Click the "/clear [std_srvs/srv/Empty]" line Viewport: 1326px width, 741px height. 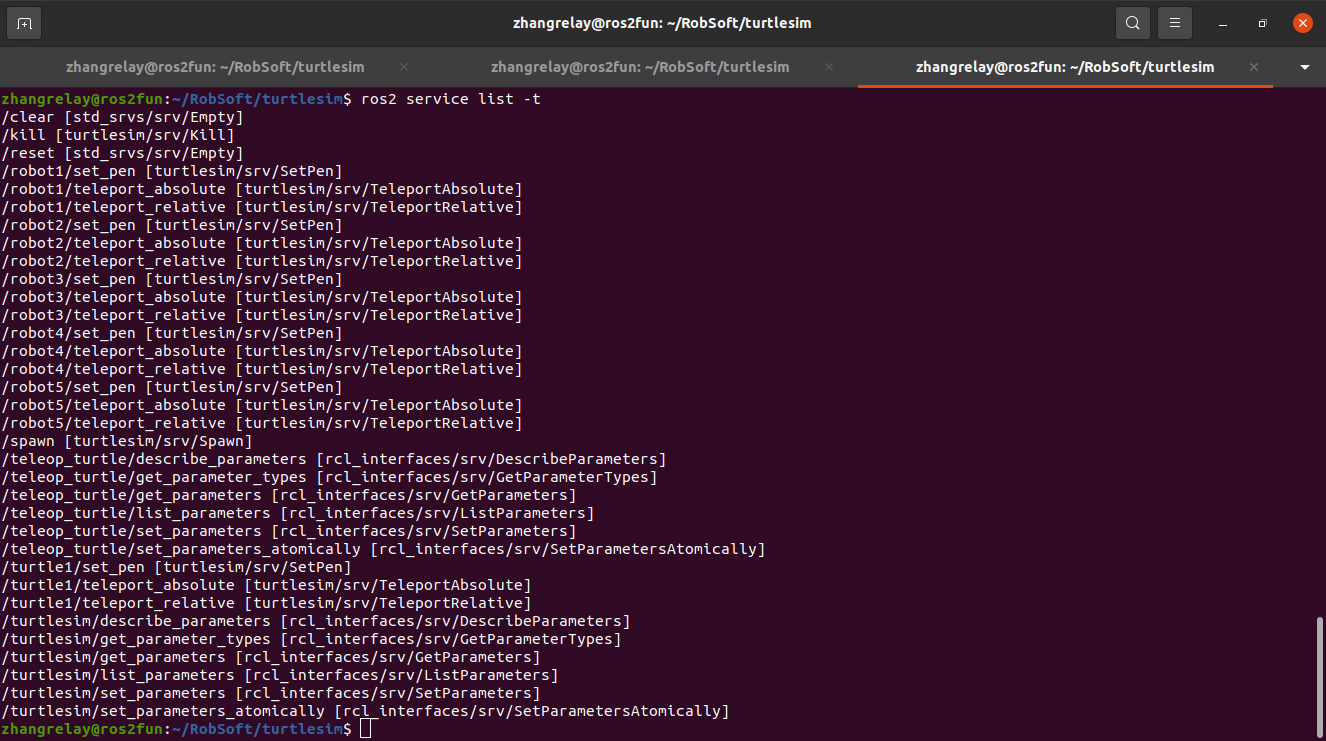pyautogui.click(x=122, y=117)
